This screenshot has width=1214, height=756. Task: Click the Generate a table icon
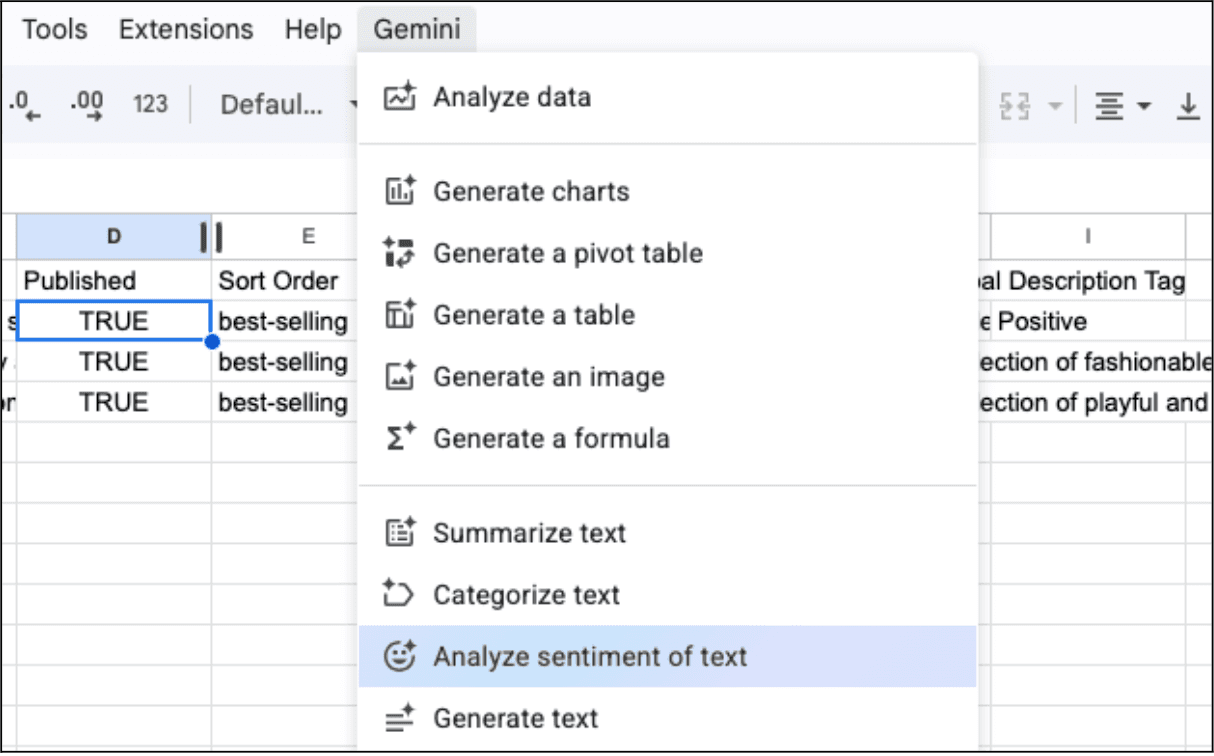(x=397, y=315)
